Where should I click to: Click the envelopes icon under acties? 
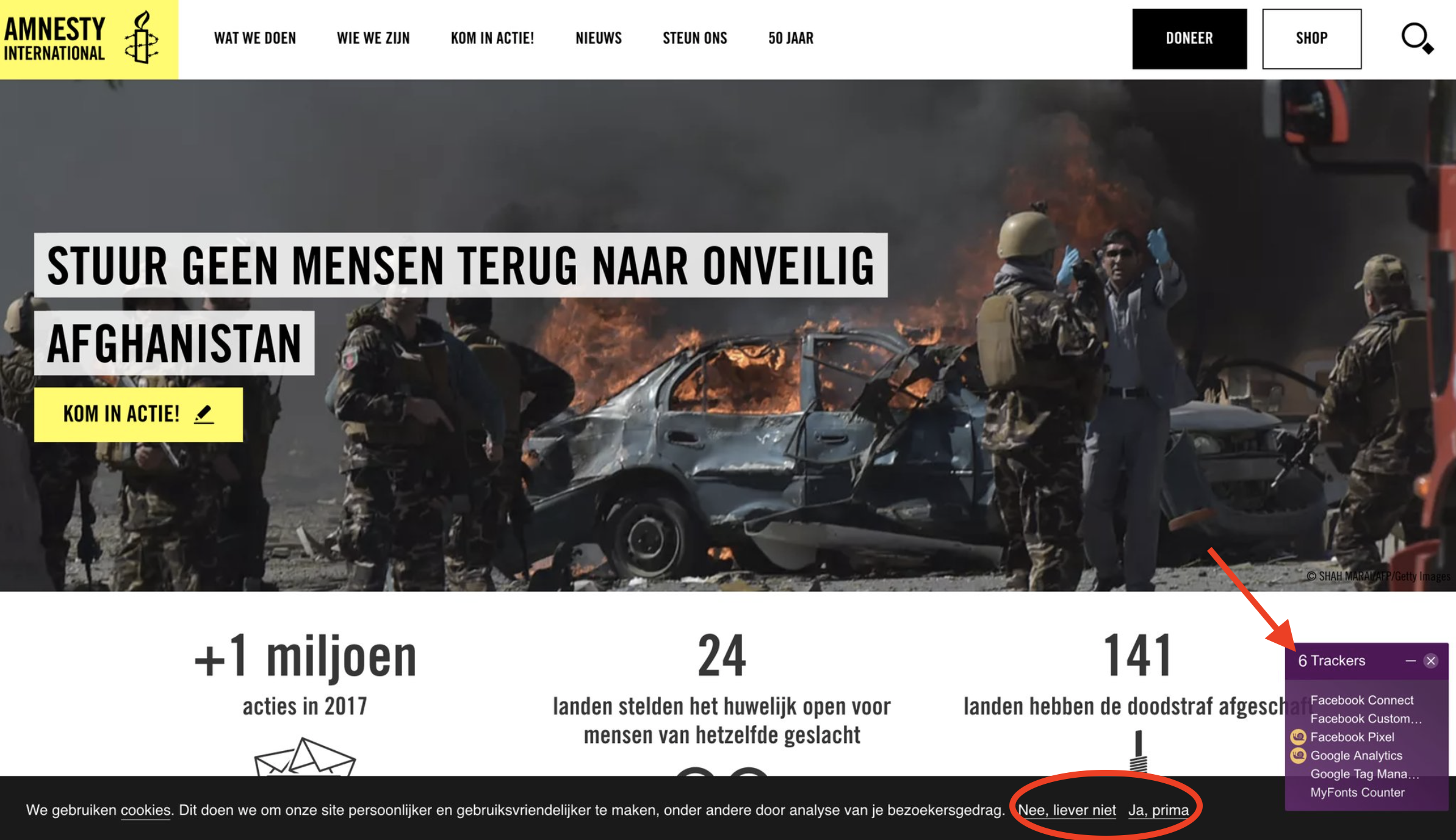click(305, 757)
